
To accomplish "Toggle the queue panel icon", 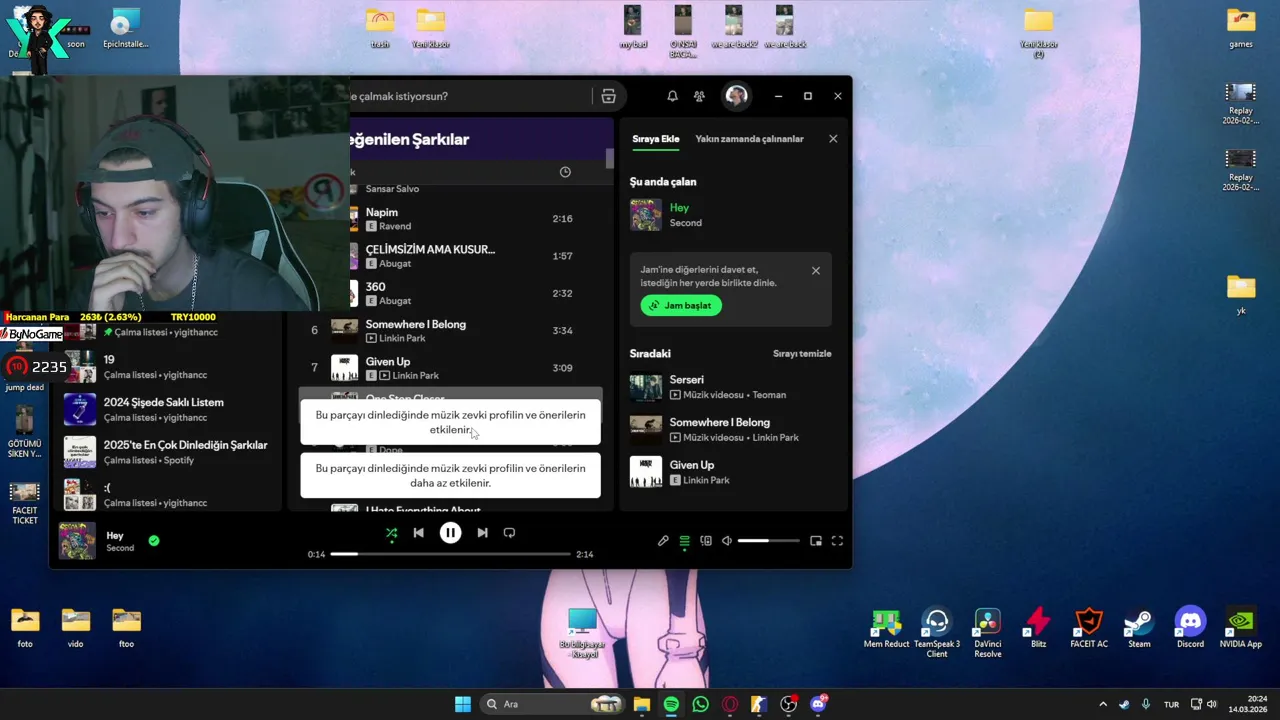I will [685, 541].
